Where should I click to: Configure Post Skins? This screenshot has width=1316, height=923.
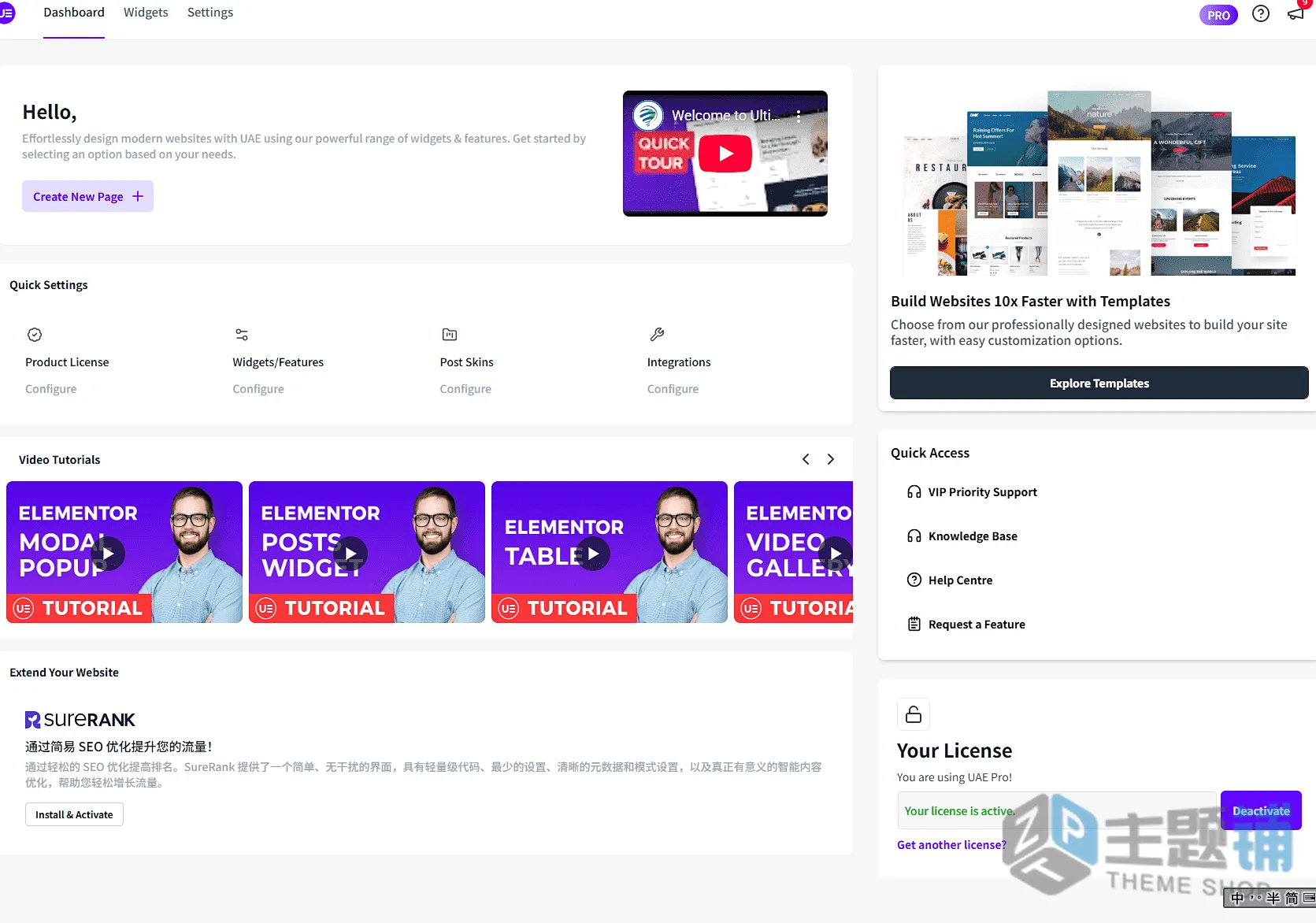(x=465, y=389)
